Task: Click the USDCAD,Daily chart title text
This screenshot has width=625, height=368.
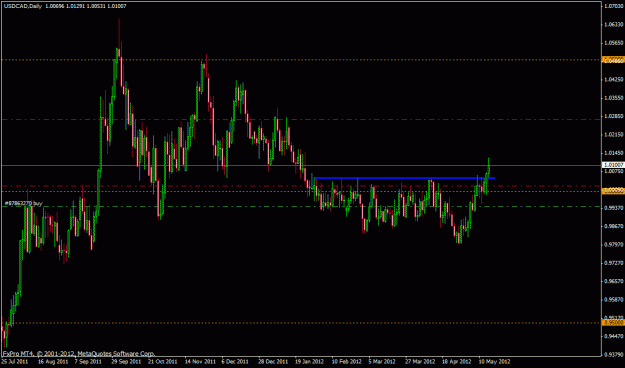Action: (22, 6)
